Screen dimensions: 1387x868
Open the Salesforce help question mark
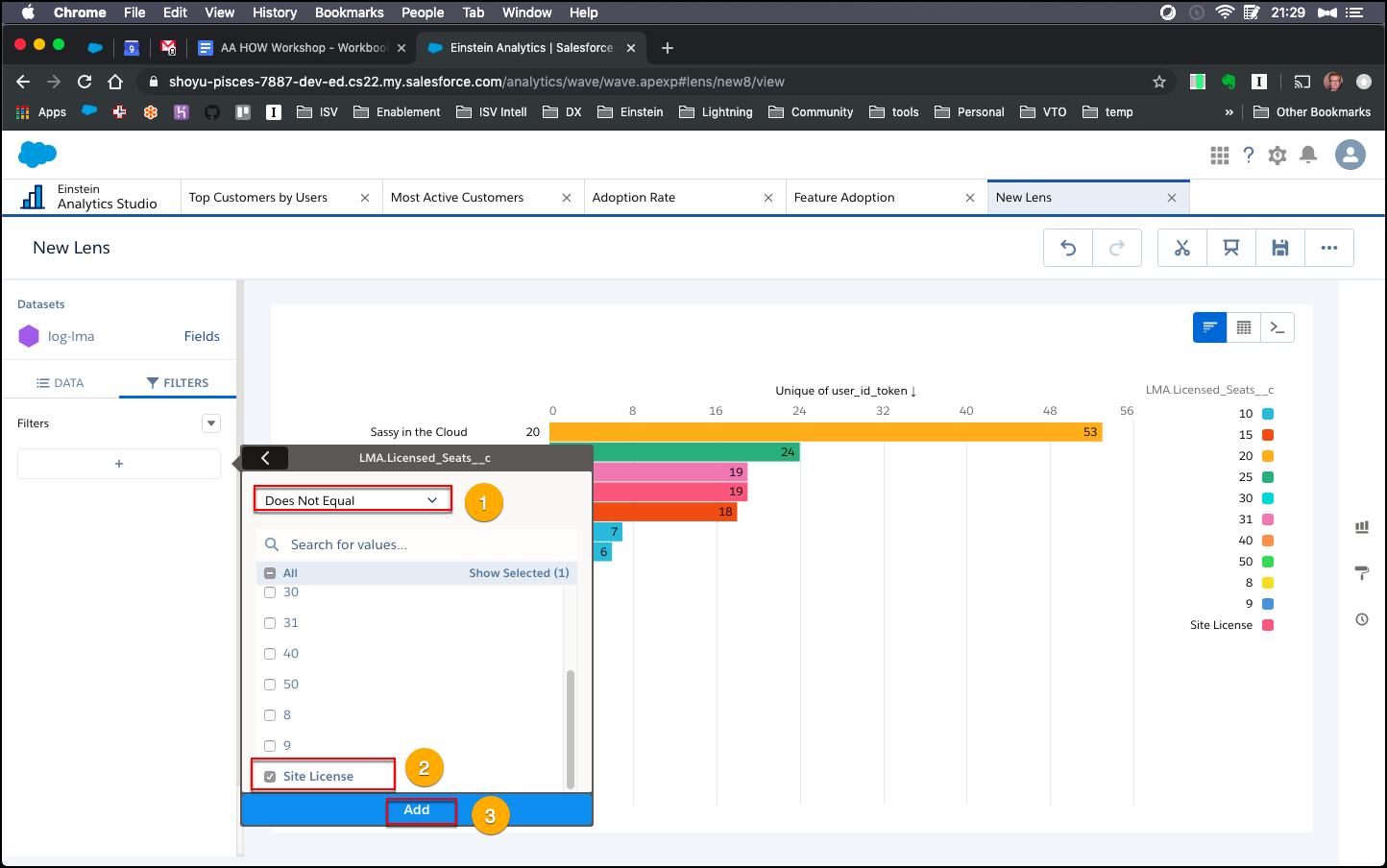click(x=1249, y=156)
